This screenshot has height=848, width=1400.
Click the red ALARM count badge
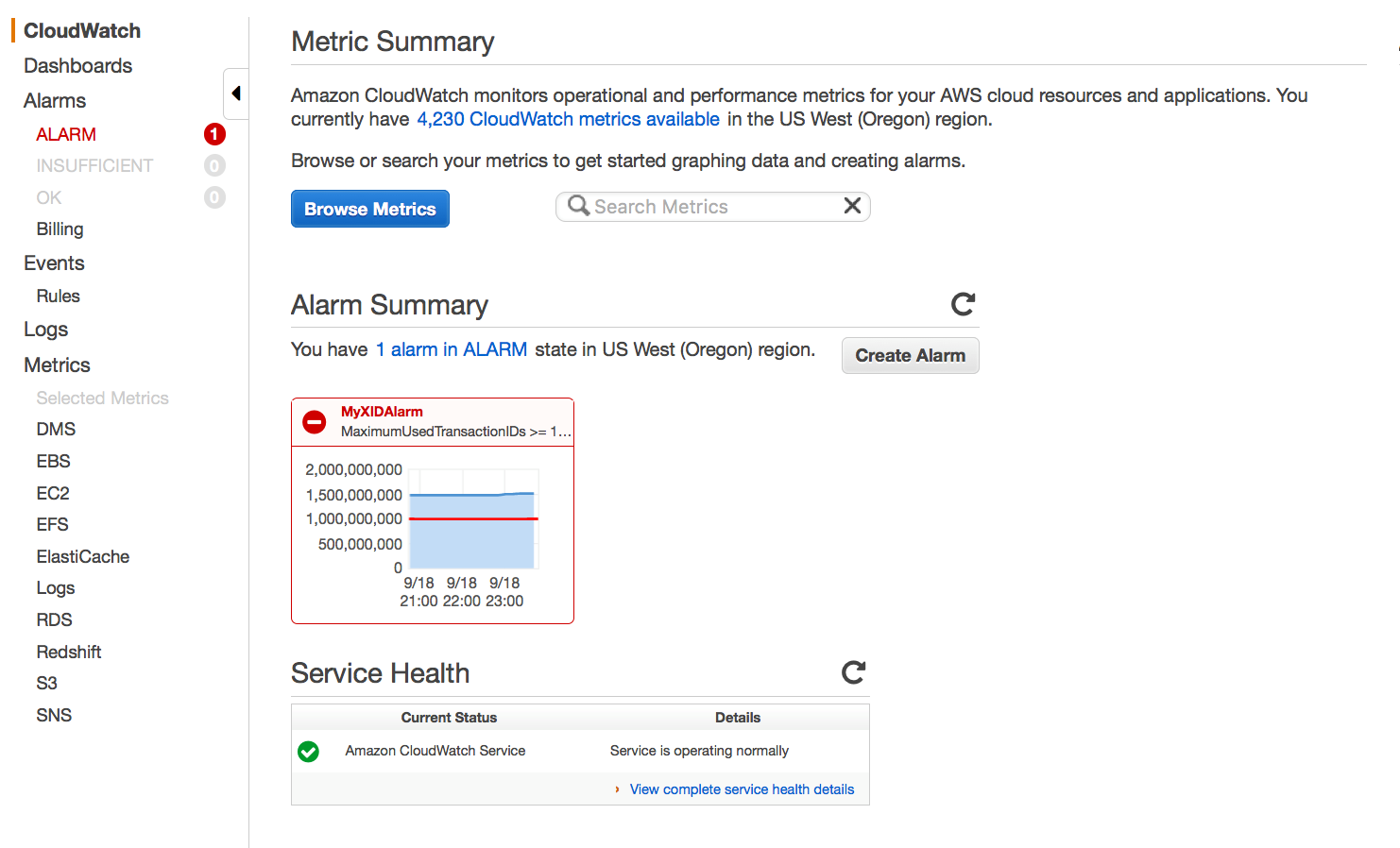pyautogui.click(x=214, y=134)
